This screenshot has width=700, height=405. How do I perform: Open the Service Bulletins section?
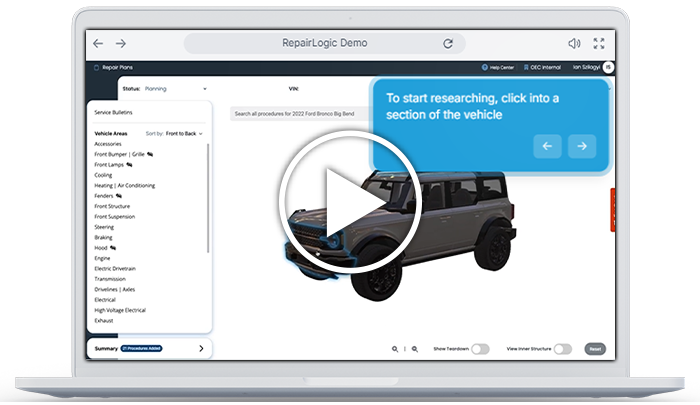click(x=113, y=113)
